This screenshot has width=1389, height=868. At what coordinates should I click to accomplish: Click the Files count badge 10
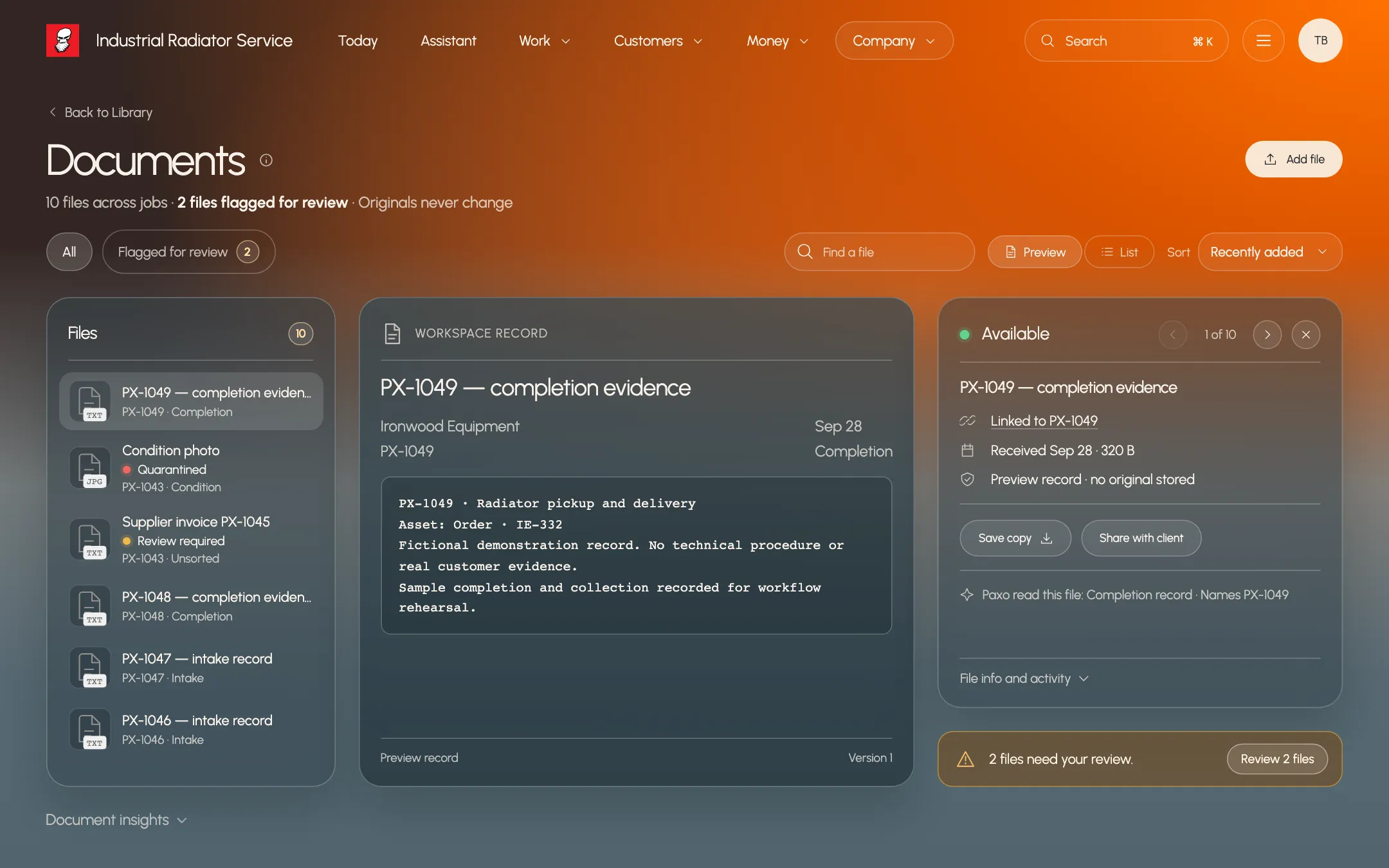coord(300,333)
